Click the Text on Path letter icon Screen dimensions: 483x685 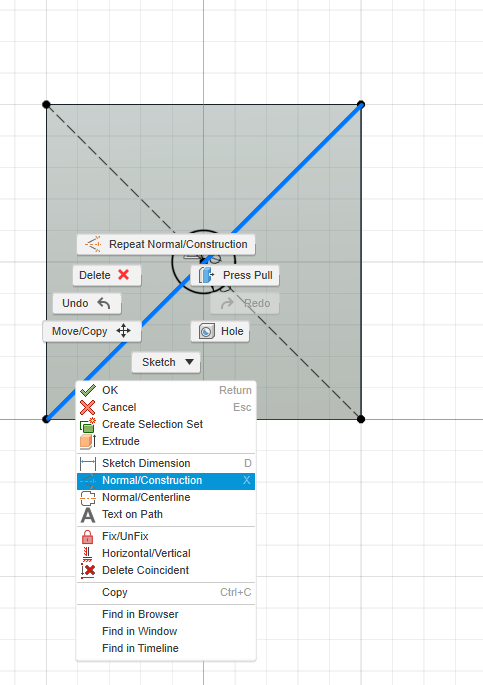point(88,515)
